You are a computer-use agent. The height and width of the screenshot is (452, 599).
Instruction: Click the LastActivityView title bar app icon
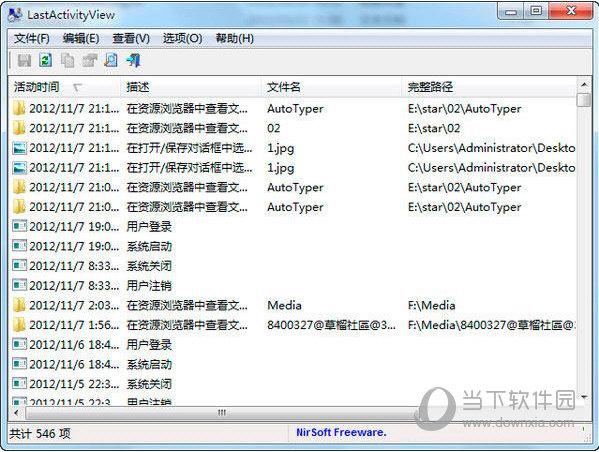pyautogui.click(x=15, y=15)
